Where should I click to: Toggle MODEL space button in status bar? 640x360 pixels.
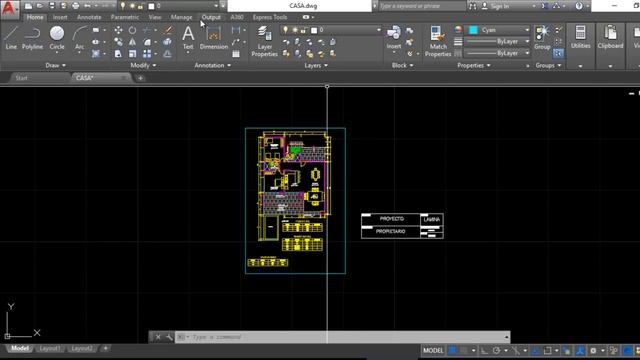pos(433,351)
